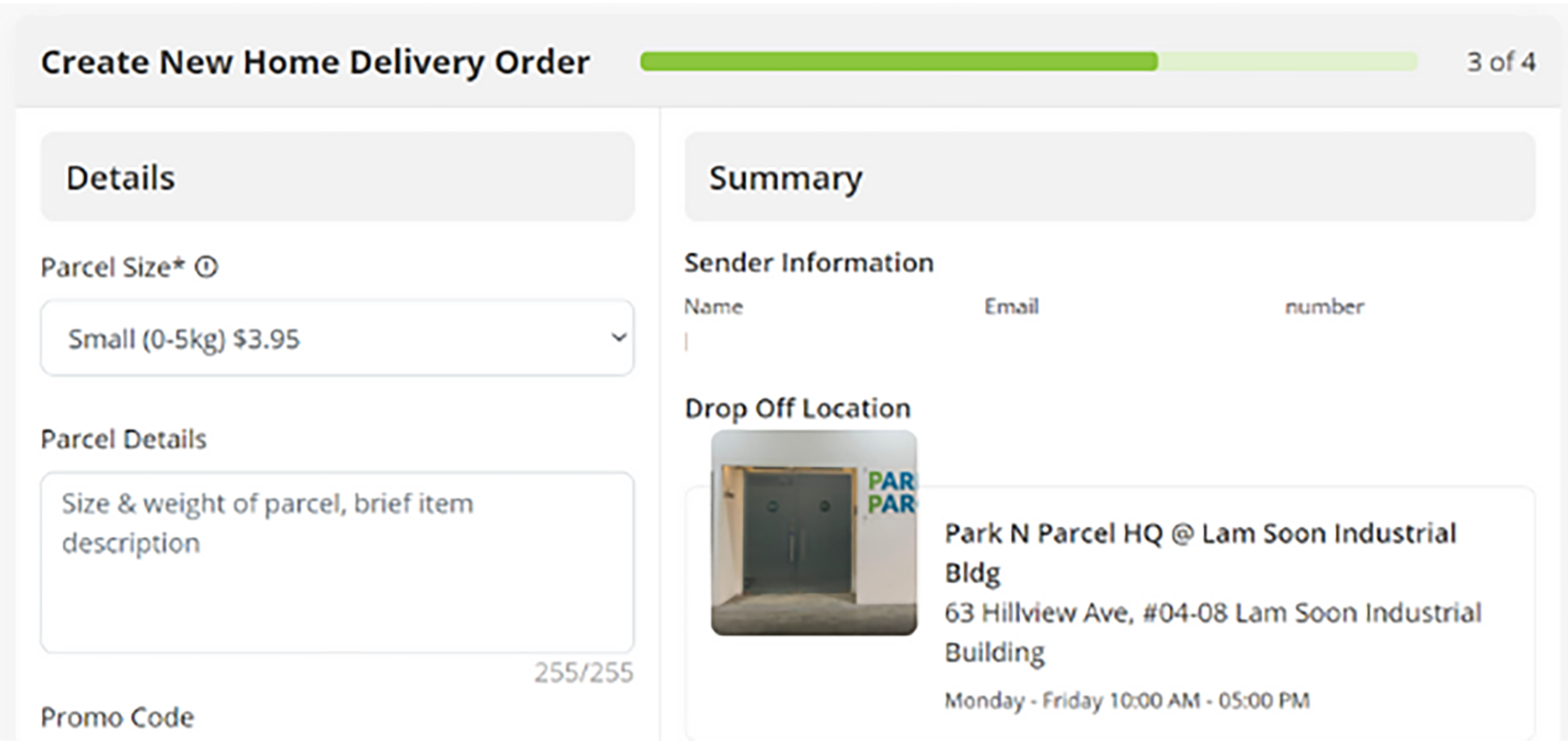Open the Parcel Size dropdown
The width and height of the screenshot is (1568, 741).
coord(337,338)
